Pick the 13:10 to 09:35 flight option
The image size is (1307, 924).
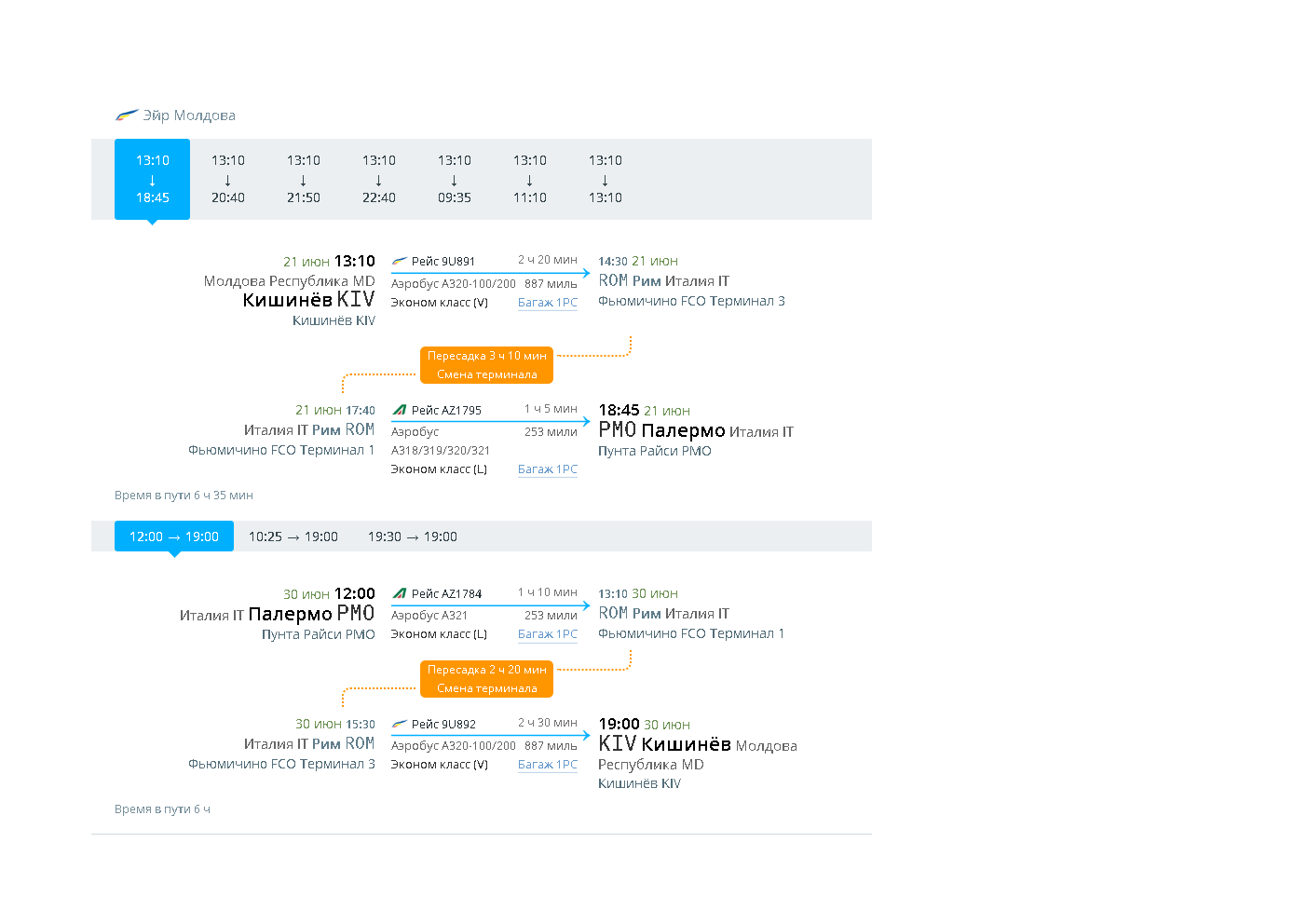(x=454, y=179)
